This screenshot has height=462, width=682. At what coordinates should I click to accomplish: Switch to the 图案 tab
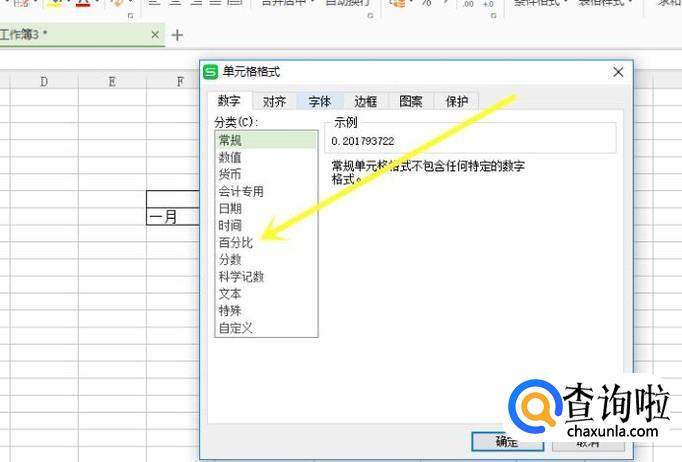(x=411, y=101)
